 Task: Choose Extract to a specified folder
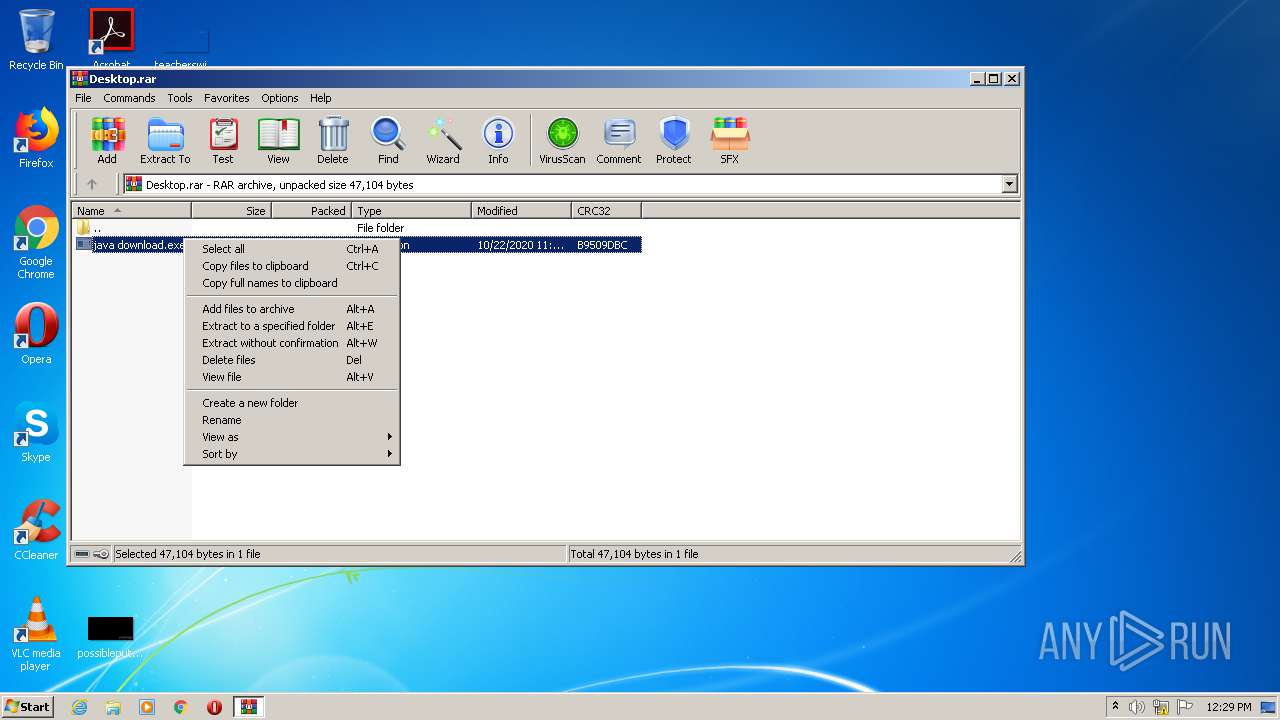coord(292,326)
